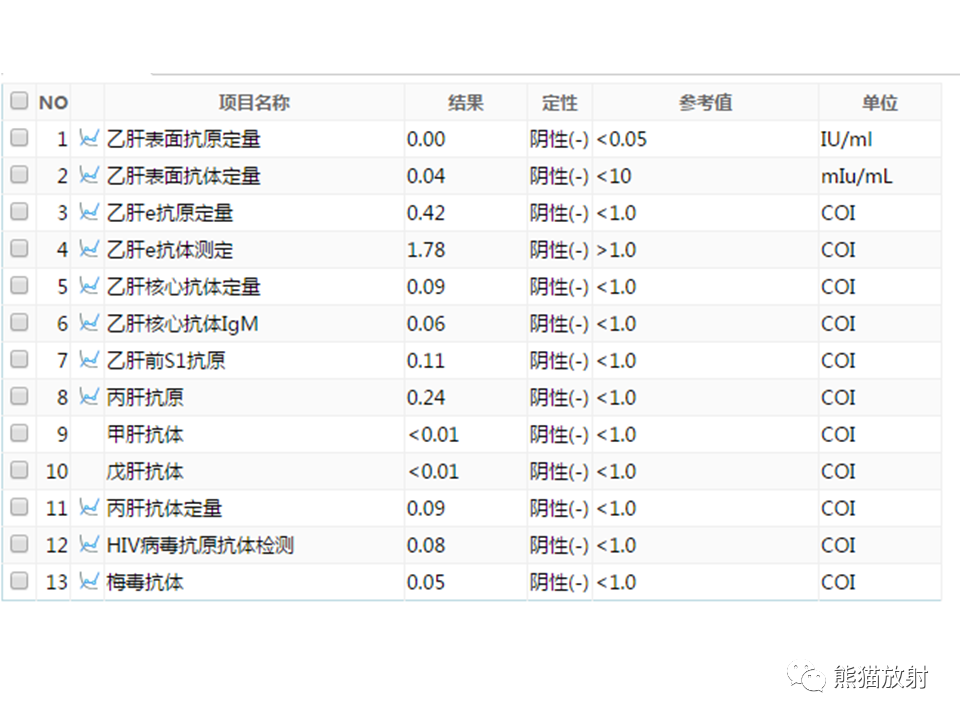Click result value 0.42 for 乙肝e抗原定量
This screenshot has height=720, width=960.
[x=426, y=213]
